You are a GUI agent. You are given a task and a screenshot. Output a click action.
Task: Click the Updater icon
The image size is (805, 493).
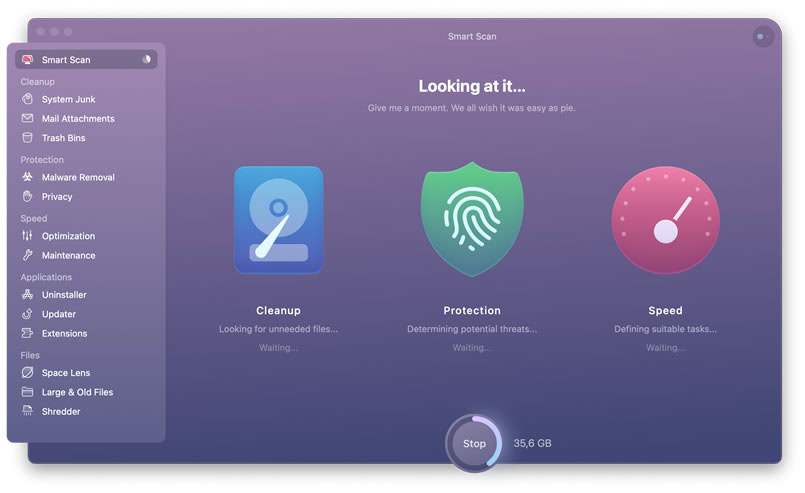click(x=27, y=314)
